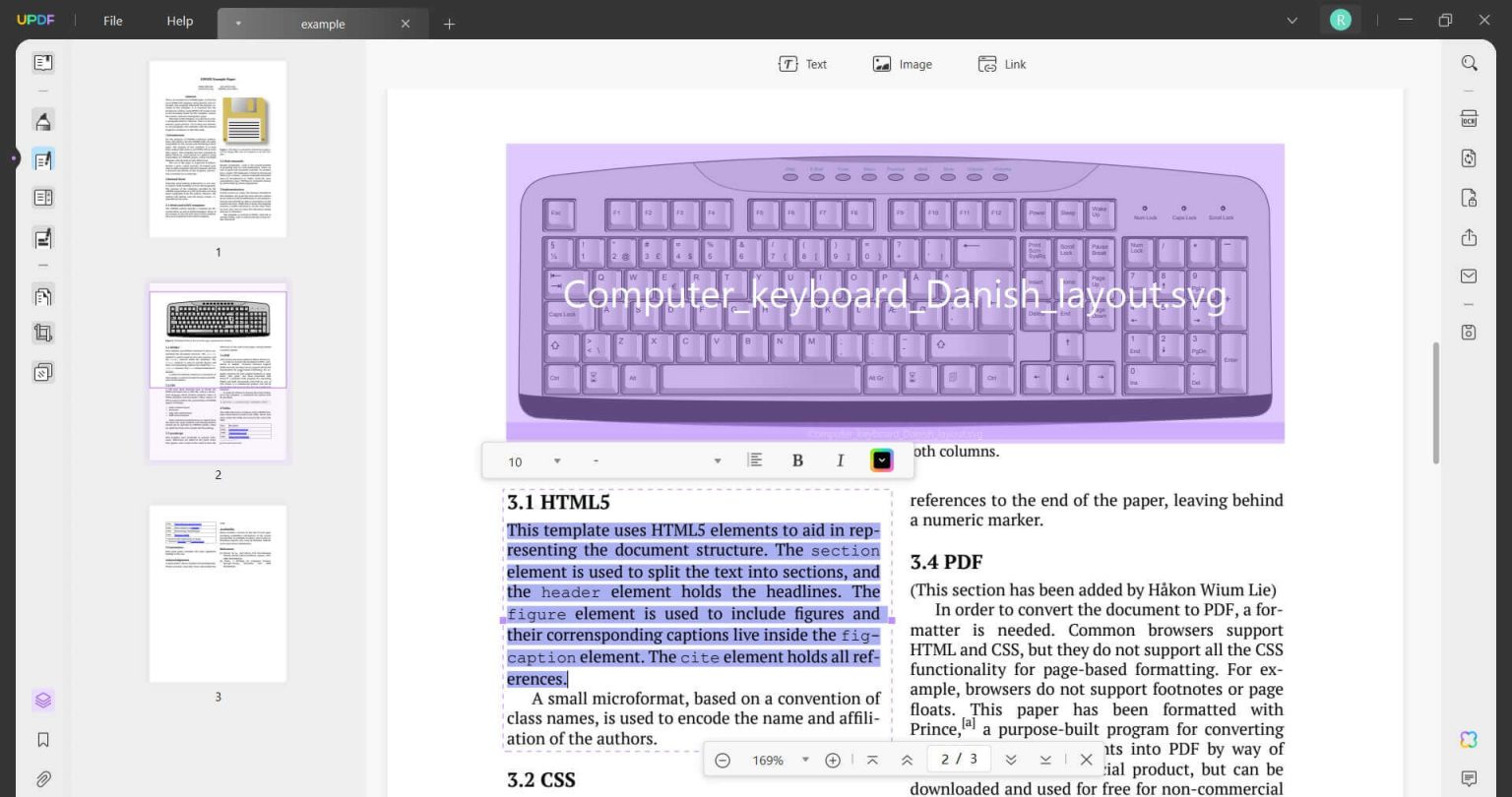Open the zoom percentage dropdown
The image size is (1512, 797).
(x=805, y=759)
